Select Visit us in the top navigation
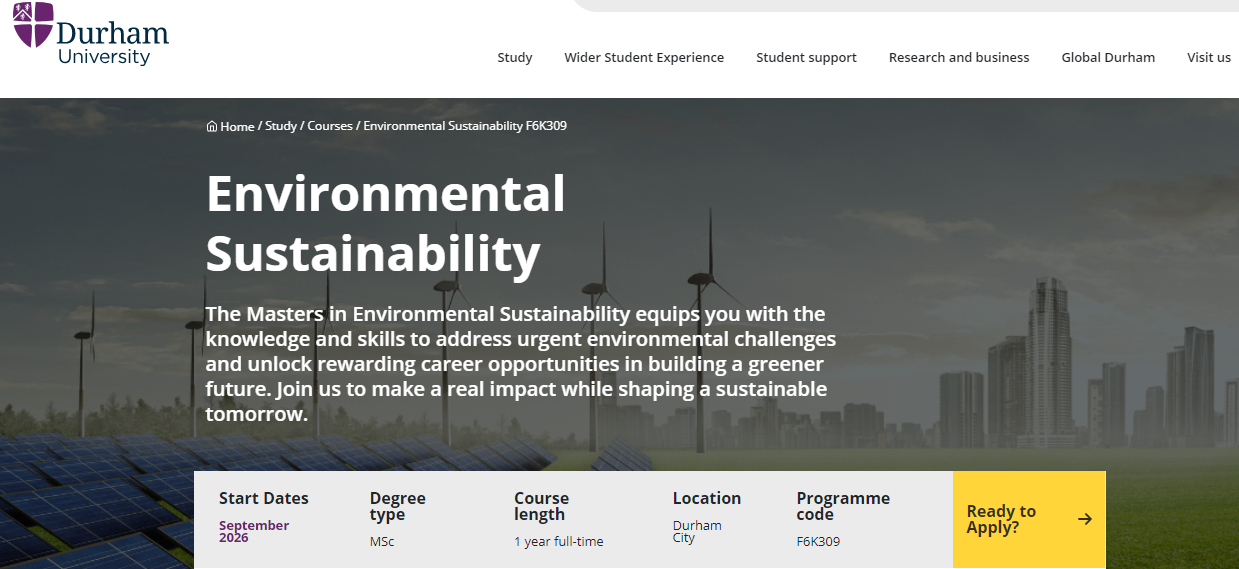This screenshot has height=569, width=1239. tap(1208, 58)
